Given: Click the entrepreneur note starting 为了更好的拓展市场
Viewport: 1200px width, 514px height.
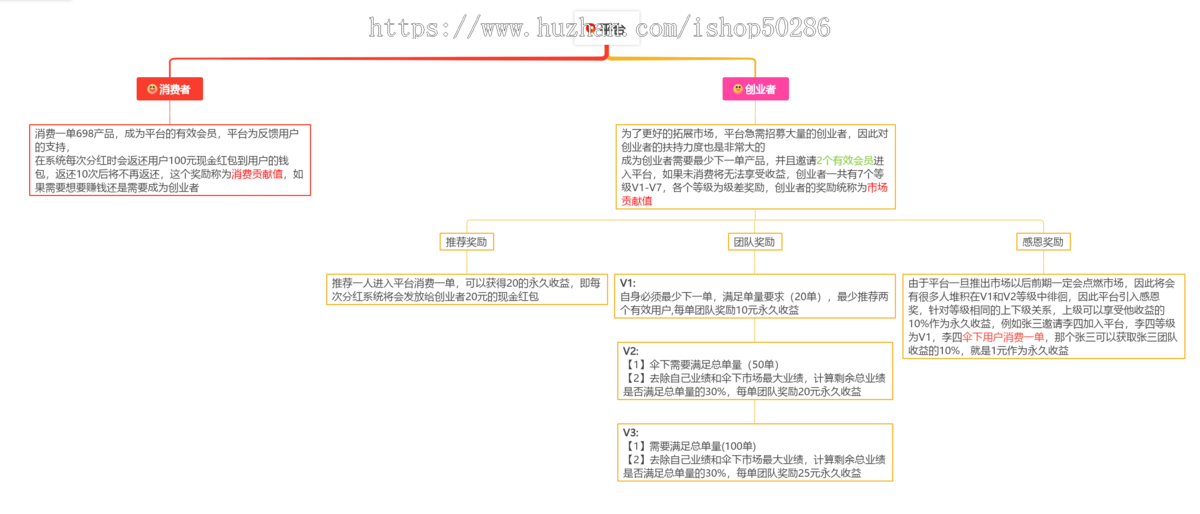Looking at the screenshot, I should (x=755, y=166).
